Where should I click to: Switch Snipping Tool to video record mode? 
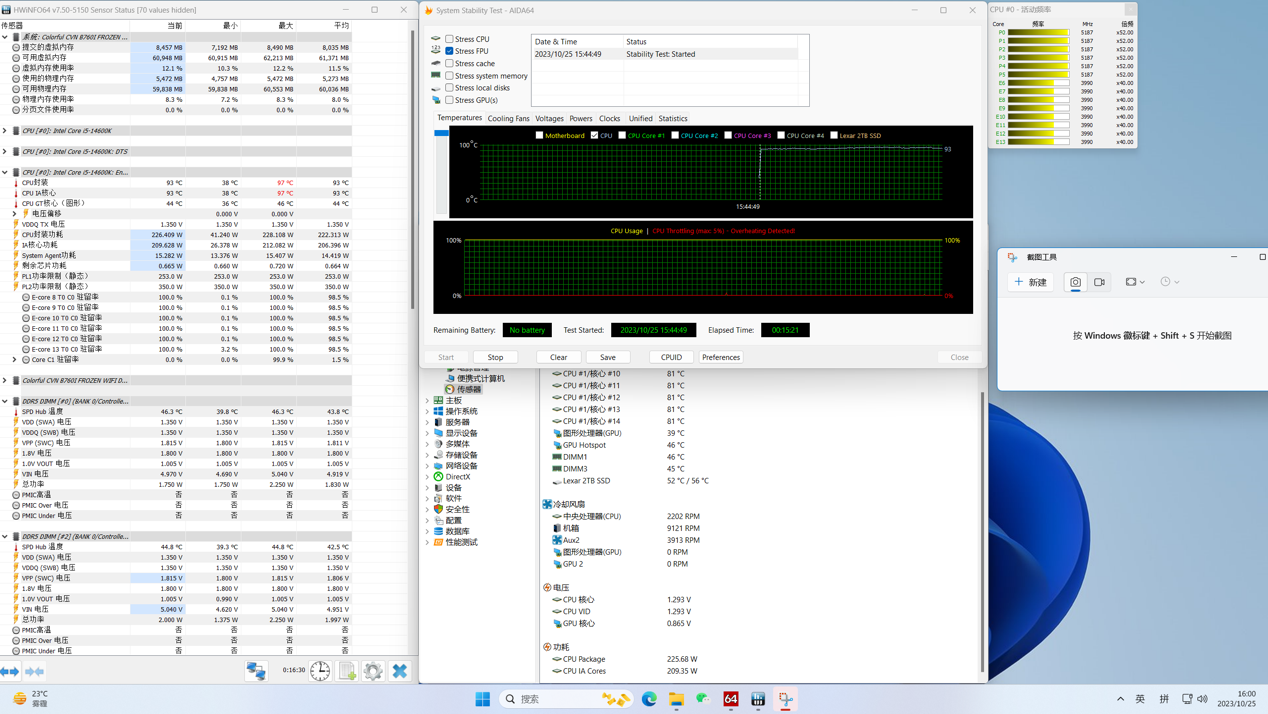click(1100, 282)
